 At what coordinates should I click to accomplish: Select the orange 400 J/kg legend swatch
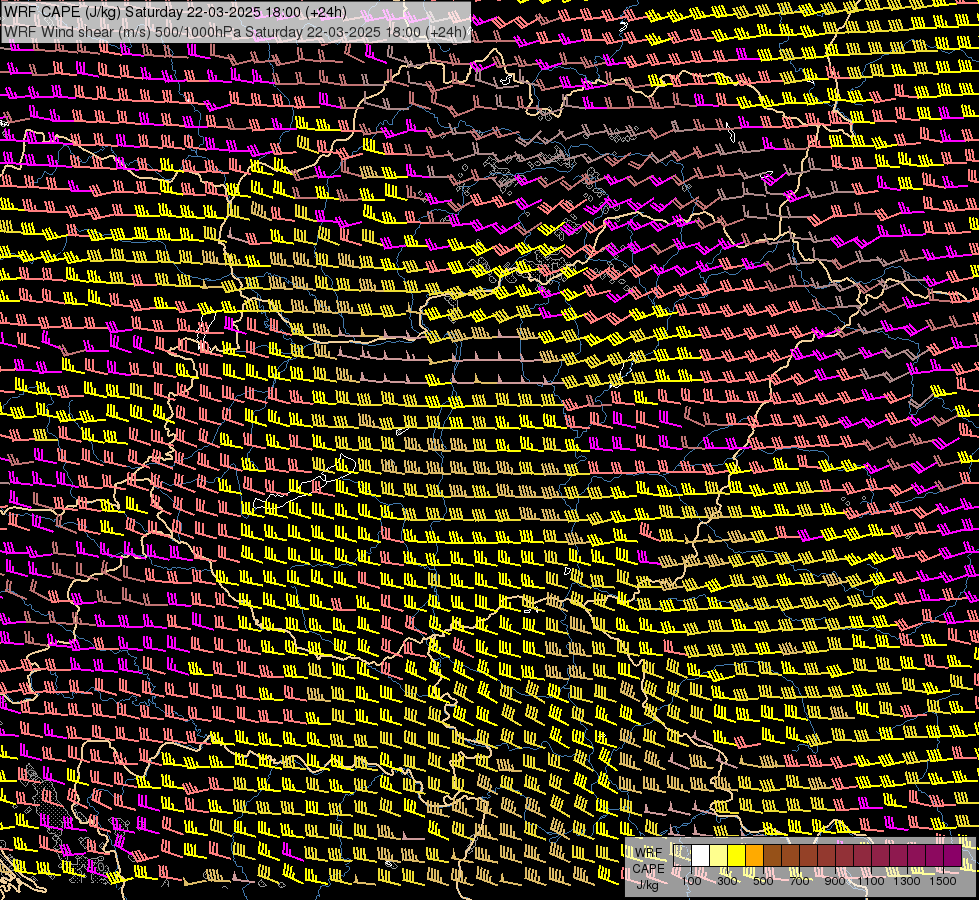pos(755,856)
